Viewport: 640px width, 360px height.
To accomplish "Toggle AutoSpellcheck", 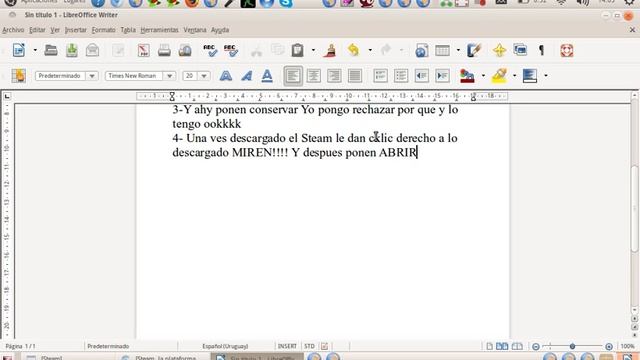I will [231, 50].
